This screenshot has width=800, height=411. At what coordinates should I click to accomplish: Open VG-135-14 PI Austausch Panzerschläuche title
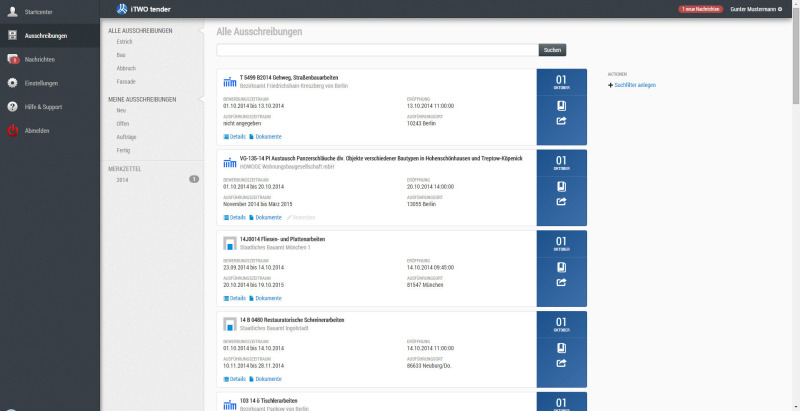click(381, 159)
